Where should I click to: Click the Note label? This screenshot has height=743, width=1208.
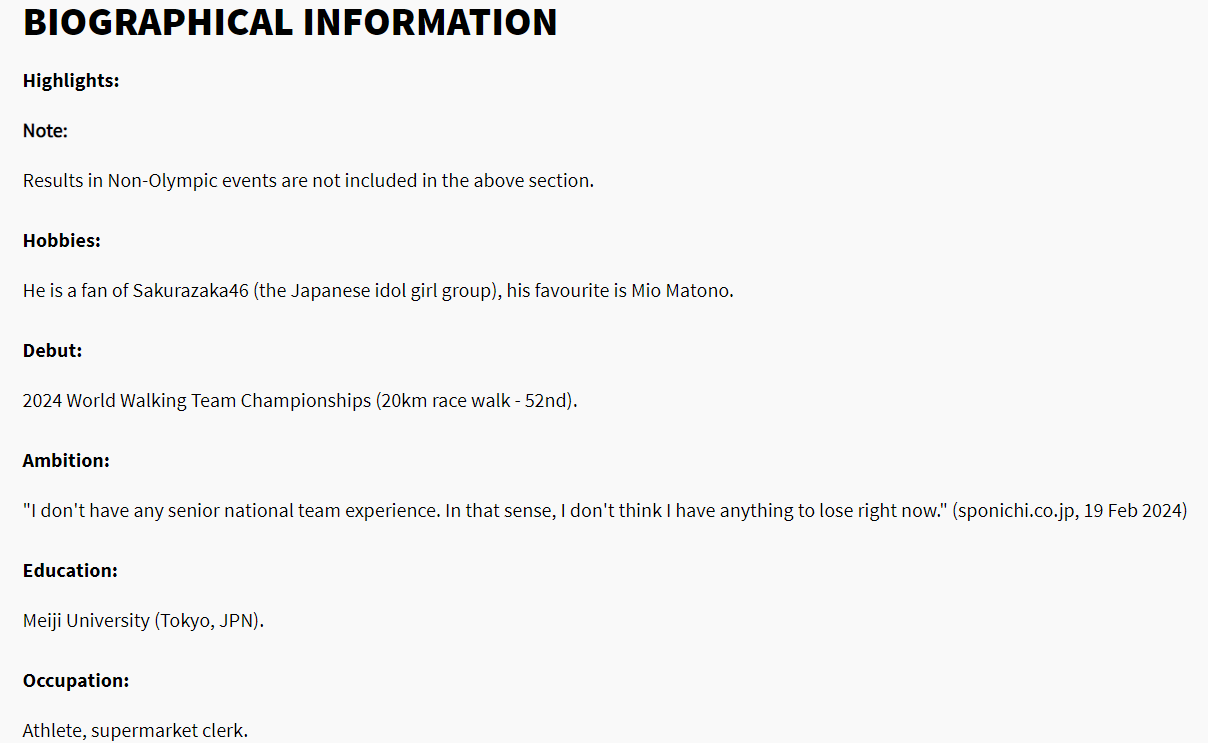(x=45, y=131)
